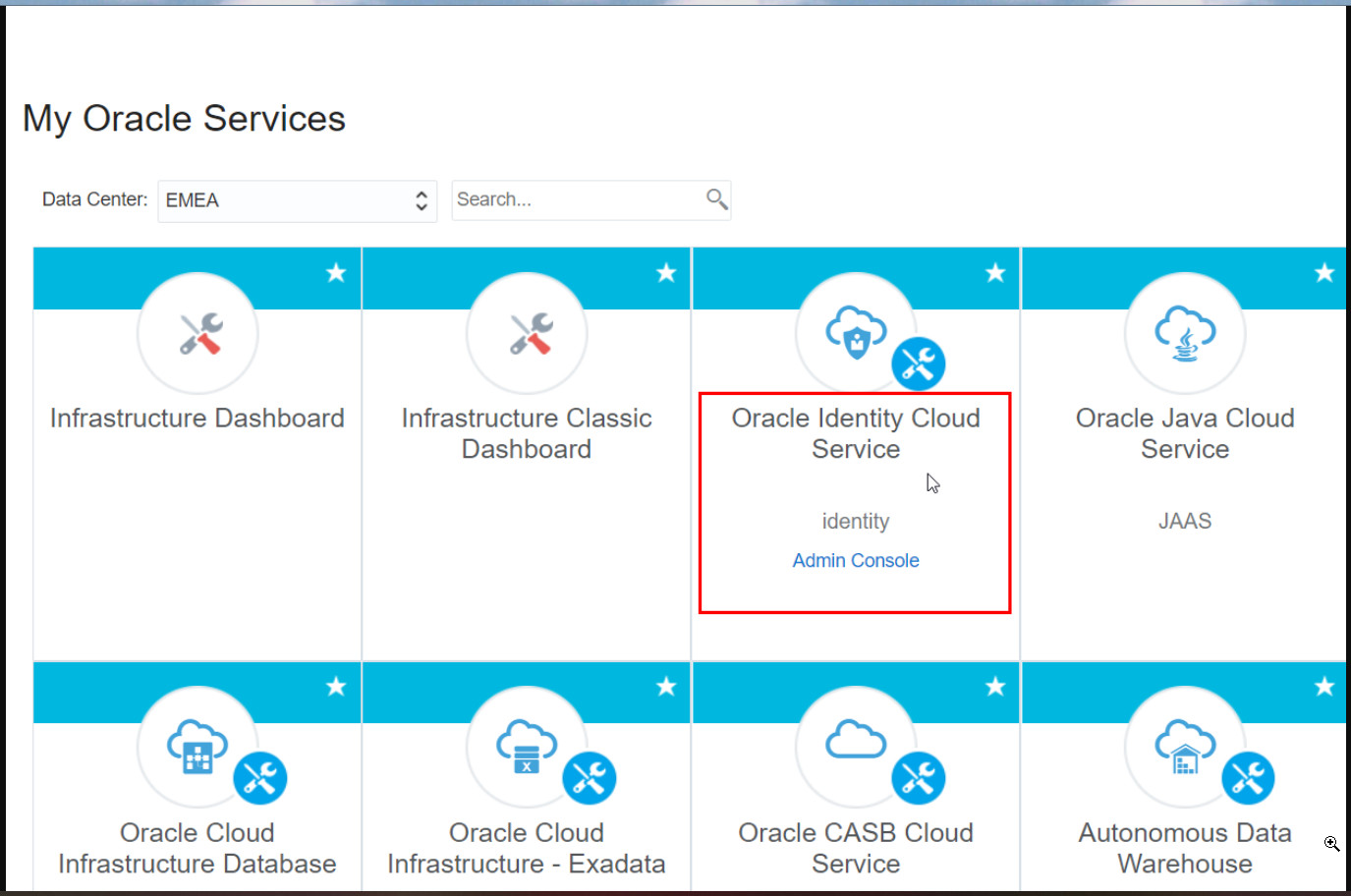Image resolution: width=1351 pixels, height=896 pixels.
Task: Toggle favorite star on Oracle CASB Cloud Service
Action: tap(995, 686)
